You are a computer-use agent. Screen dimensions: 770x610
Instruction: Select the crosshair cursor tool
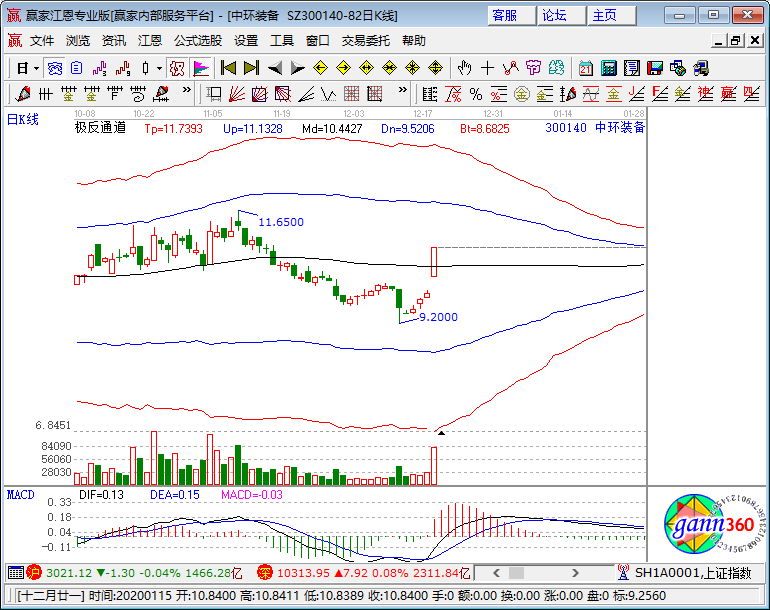pyautogui.click(x=487, y=68)
